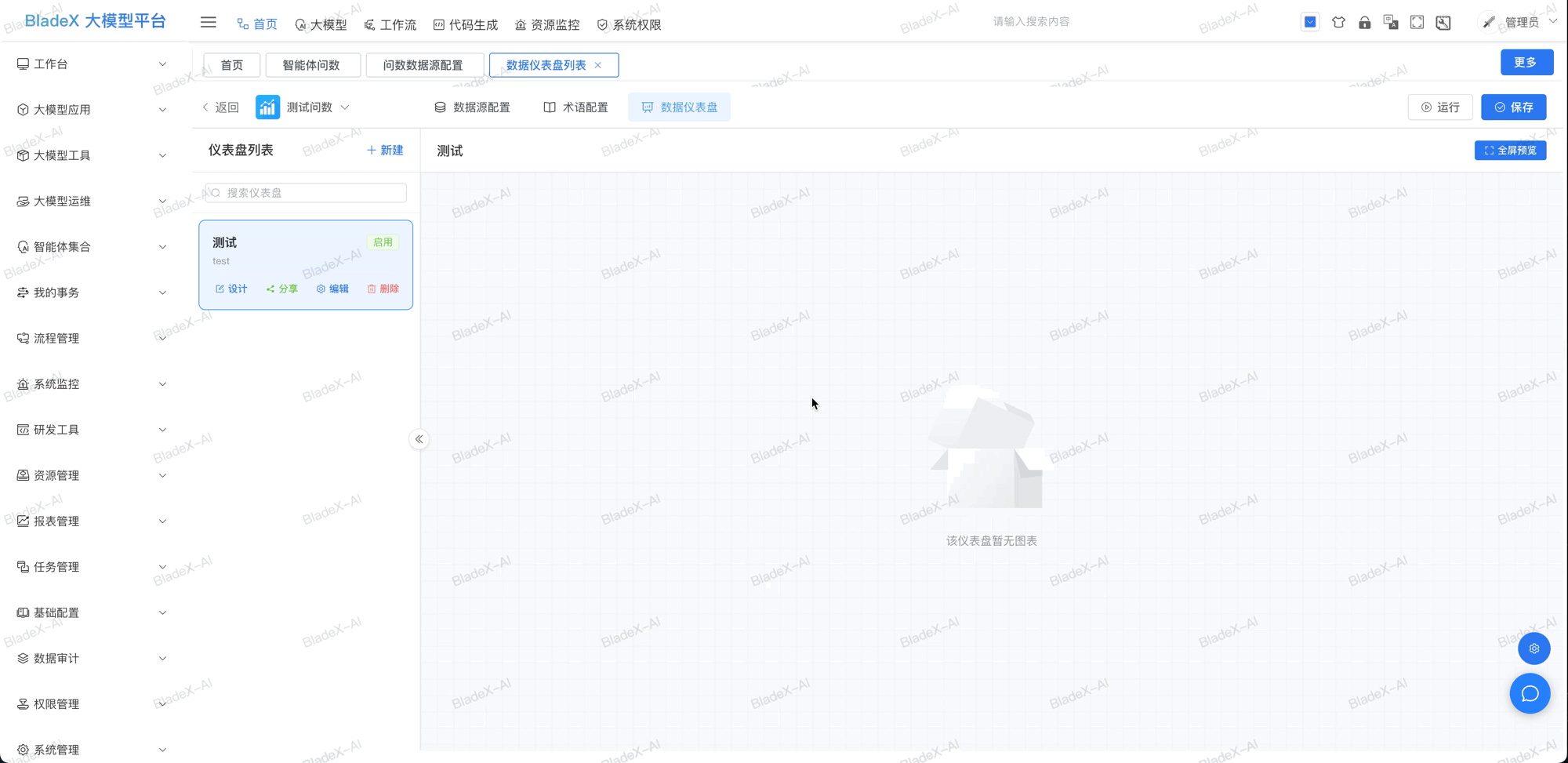This screenshot has width=1568, height=763.
Task: Enter fullscreen via the frame icon
Action: (x=1417, y=22)
